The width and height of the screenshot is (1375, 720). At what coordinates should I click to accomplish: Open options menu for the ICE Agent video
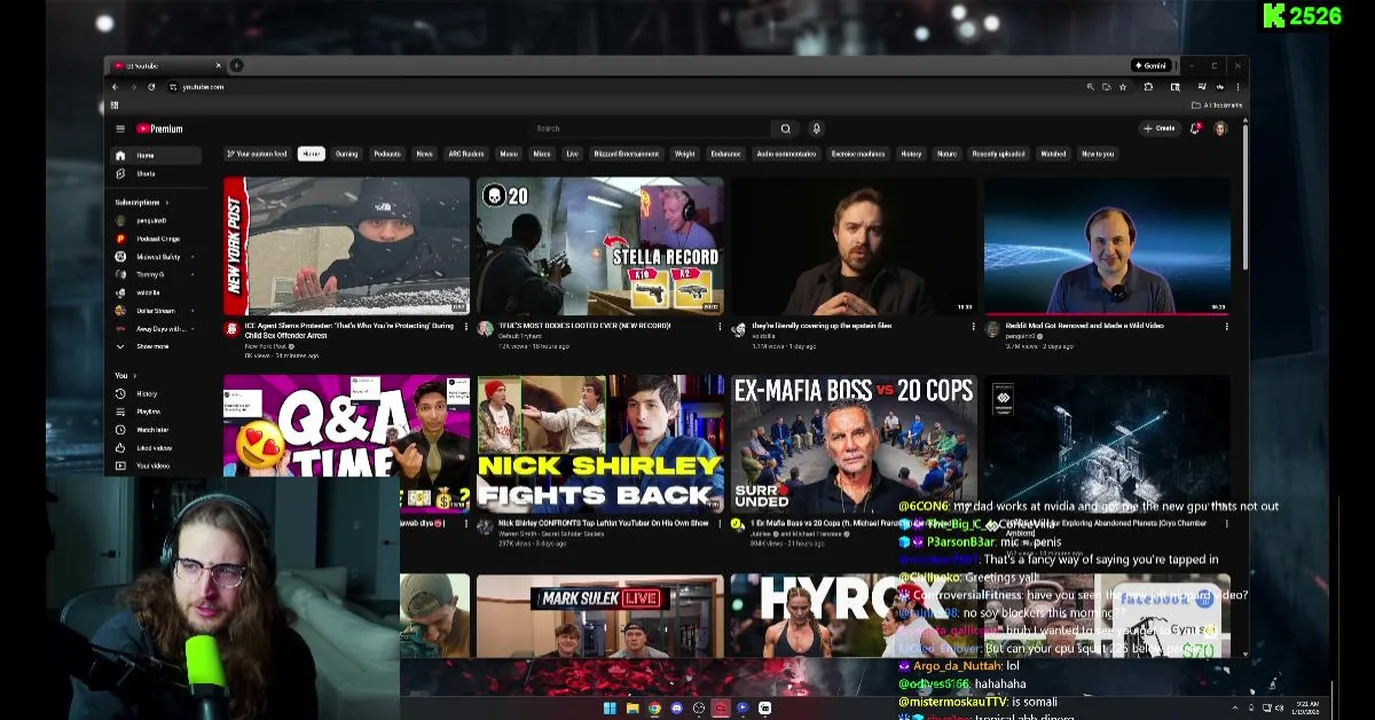coord(465,326)
